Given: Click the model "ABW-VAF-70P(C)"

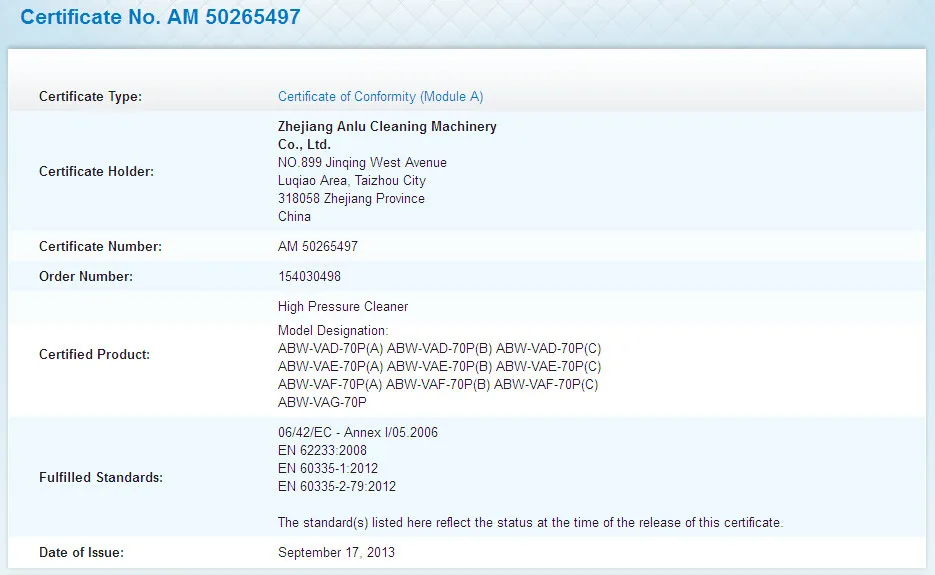Looking at the screenshot, I should [546, 384].
